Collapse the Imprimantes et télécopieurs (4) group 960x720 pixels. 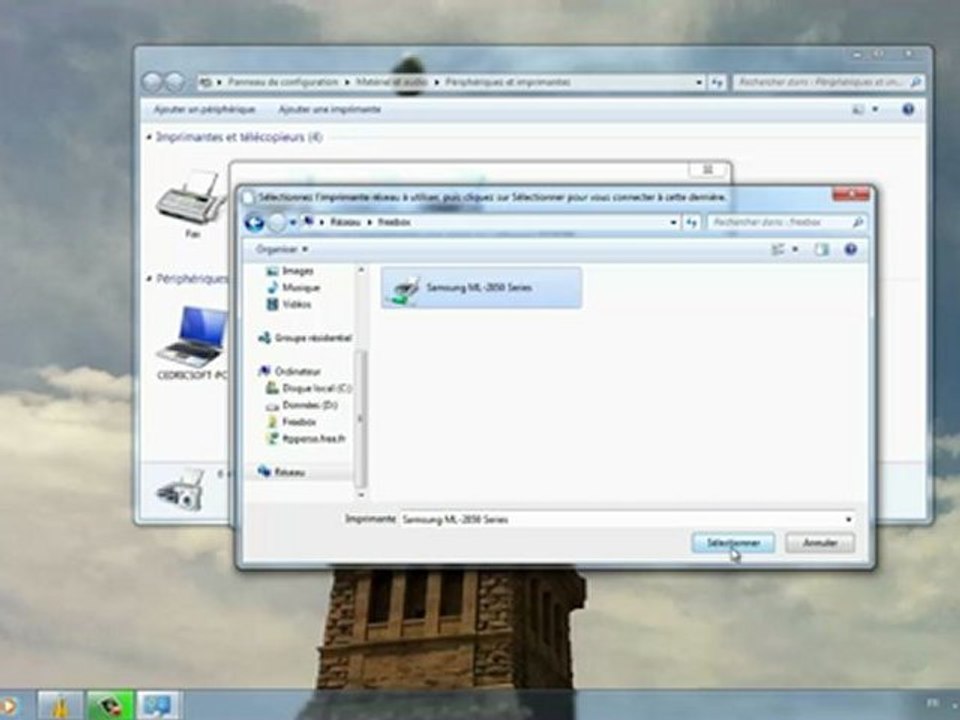point(149,137)
